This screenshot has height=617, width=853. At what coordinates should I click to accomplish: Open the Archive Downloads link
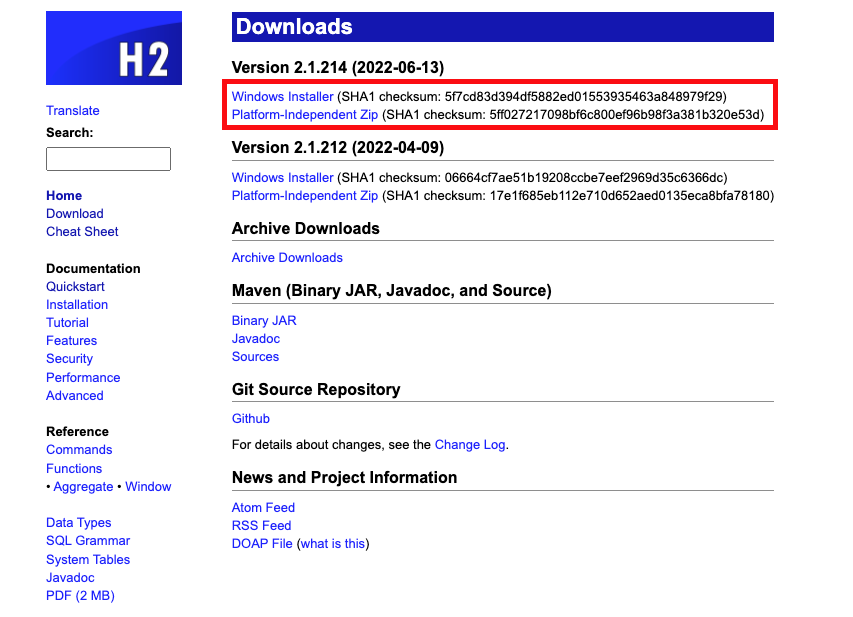(287, 257)
